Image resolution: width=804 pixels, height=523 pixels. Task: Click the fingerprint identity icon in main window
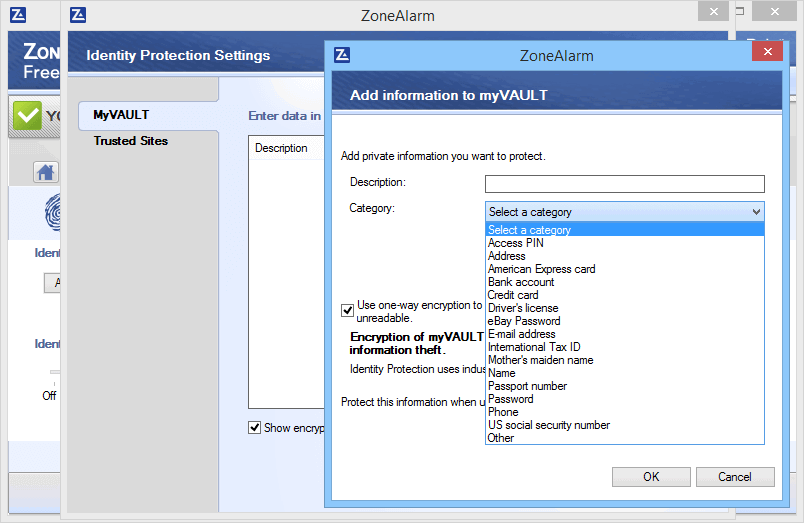53,212
